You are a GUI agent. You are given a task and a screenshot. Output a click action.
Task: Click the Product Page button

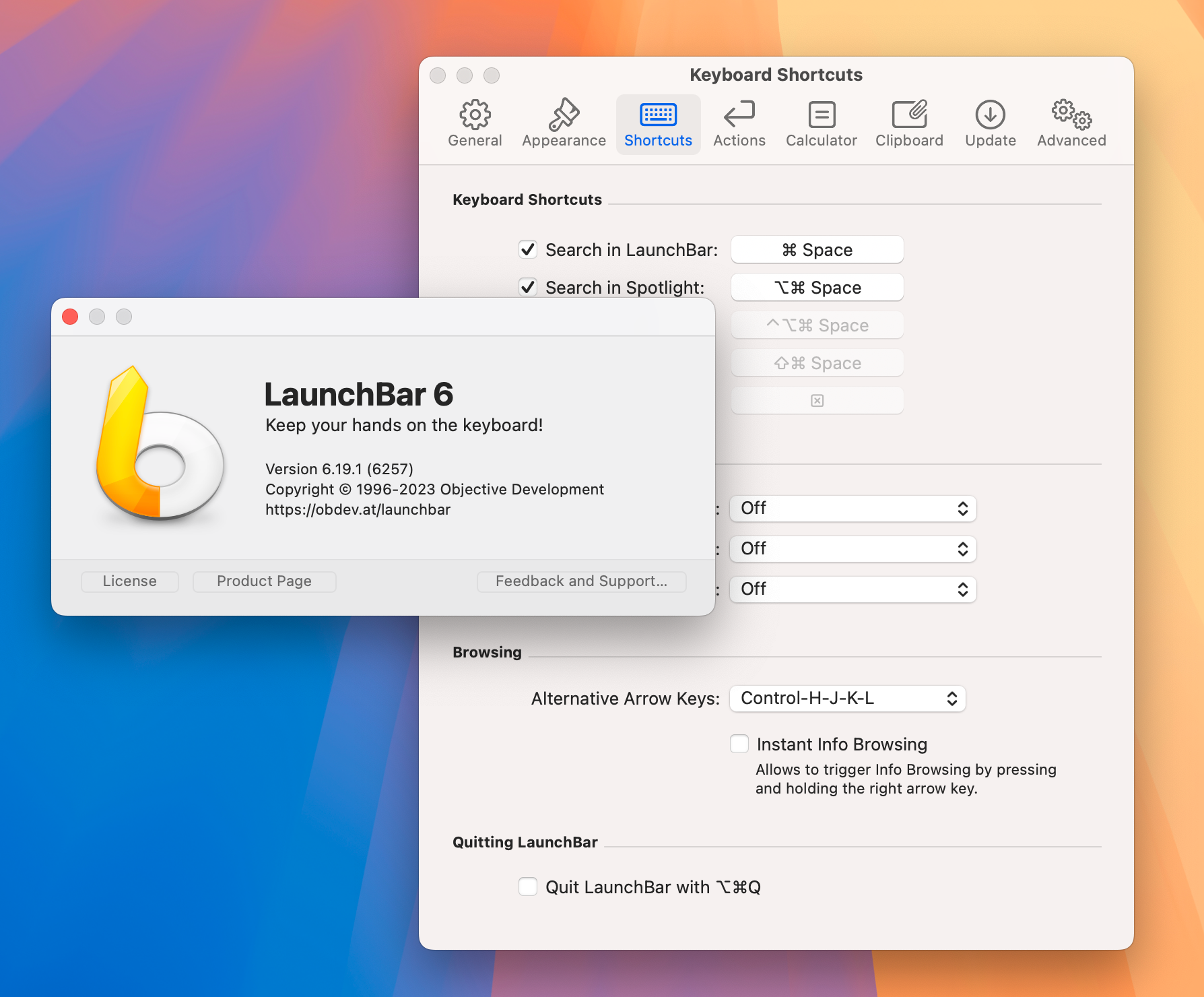click(x=264, y=581)
